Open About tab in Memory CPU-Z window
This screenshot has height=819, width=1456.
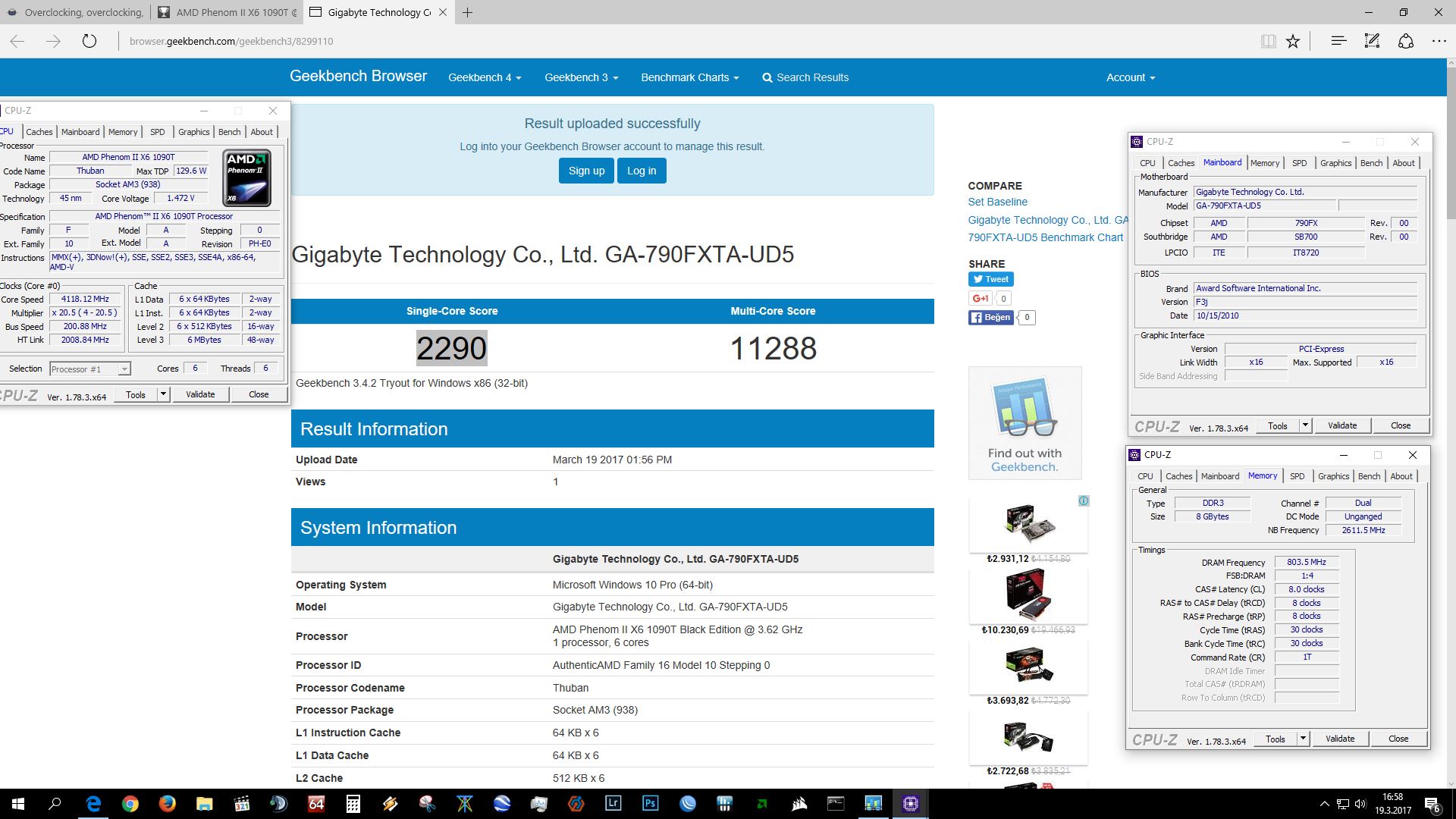(x=1401, y=476)
